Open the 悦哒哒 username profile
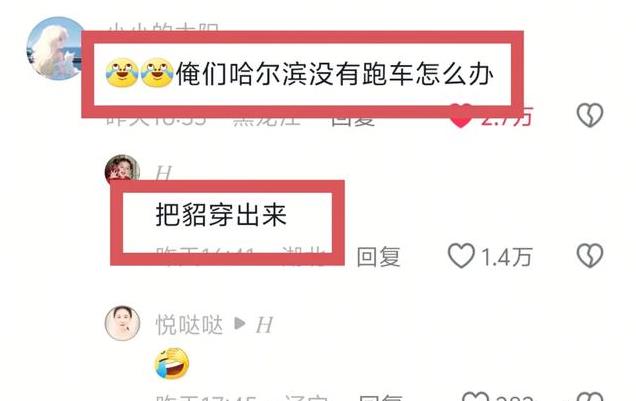Image resolution: width=636 pixels, height=401 pixels. (x=189, y=325)
